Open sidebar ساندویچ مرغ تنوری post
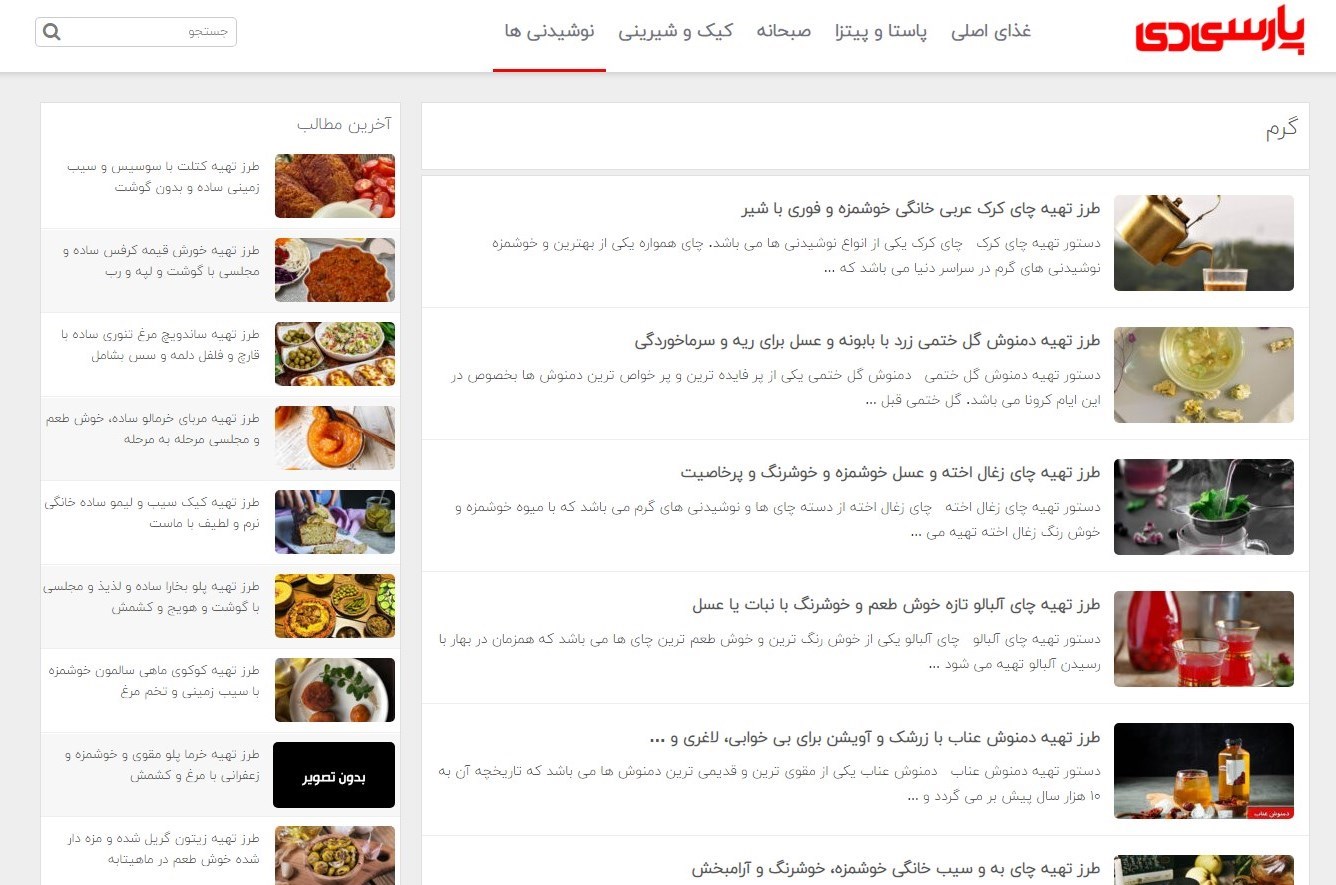 160,344
